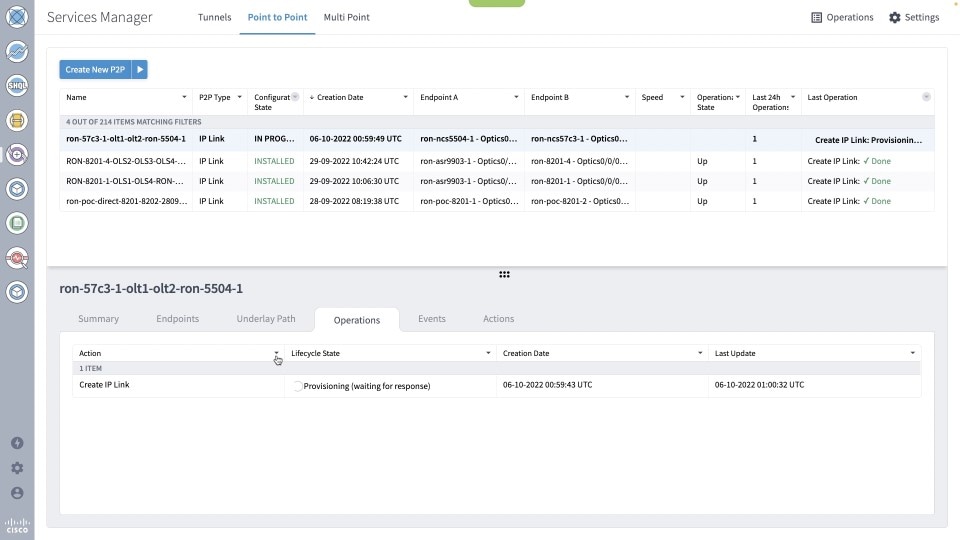
Task: Click the six-dot panel splitter handle
Action: pos(504,274)
